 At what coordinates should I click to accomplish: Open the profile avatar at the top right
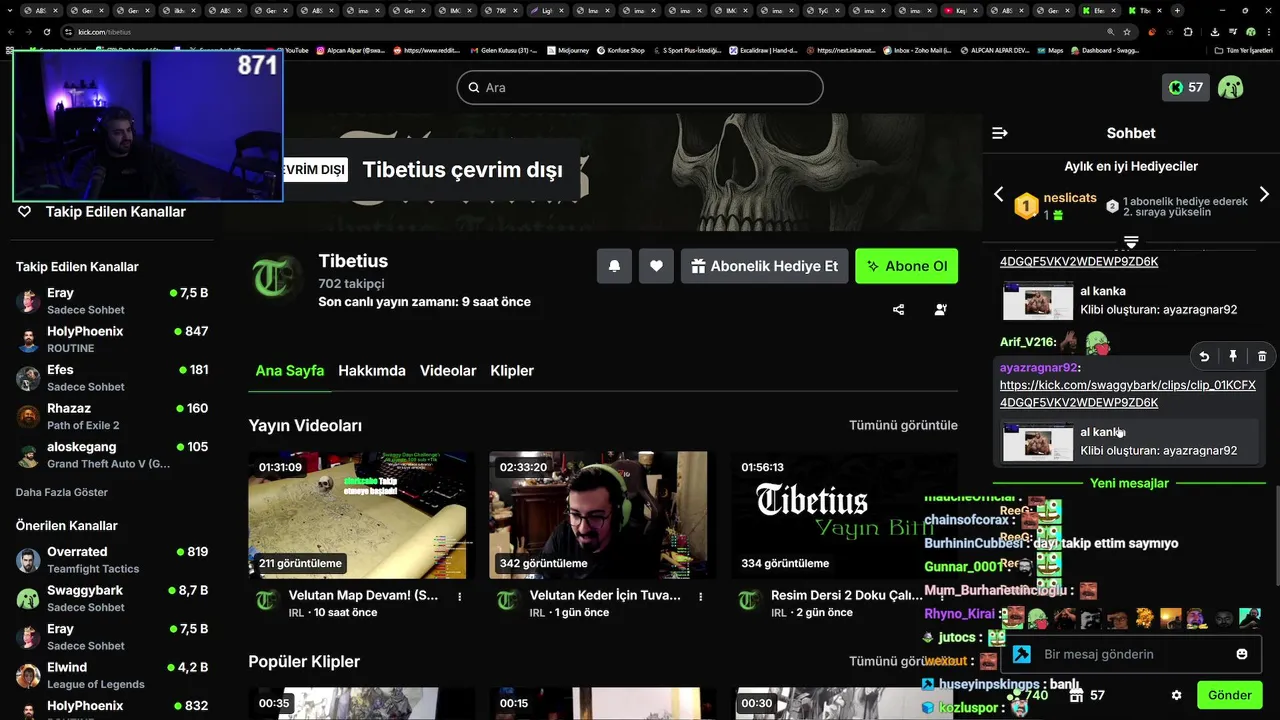pos(1231,87)
